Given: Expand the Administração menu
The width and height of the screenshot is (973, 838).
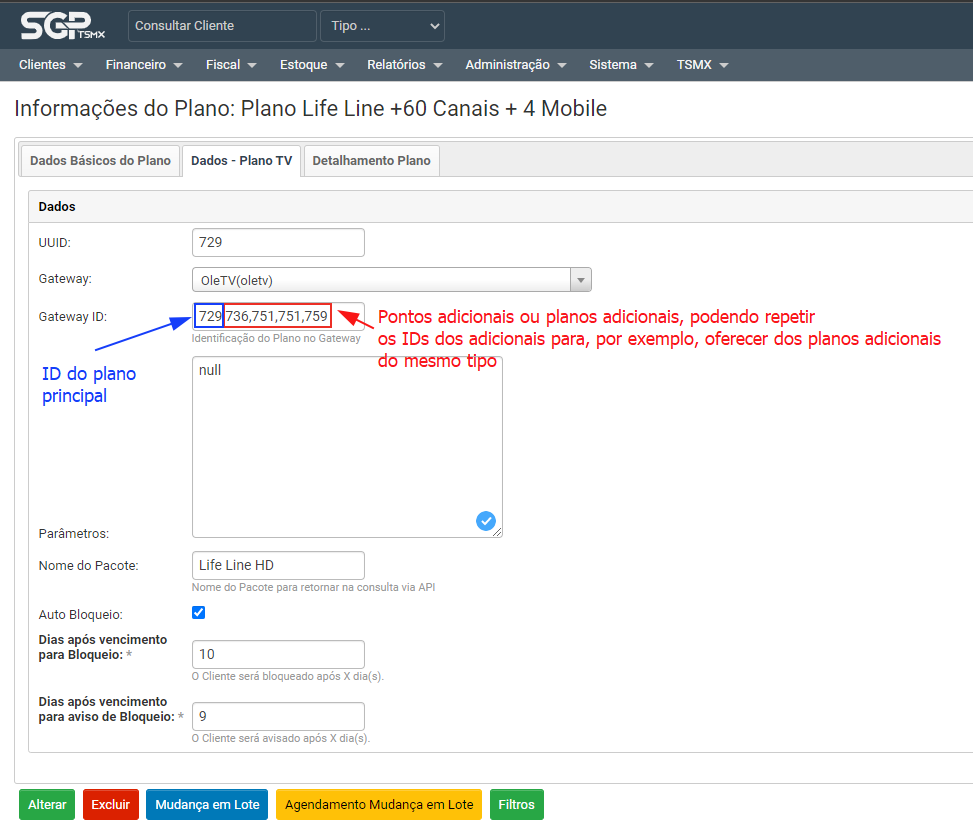Looking at the screenshot, I should click(x=515, y=65).
